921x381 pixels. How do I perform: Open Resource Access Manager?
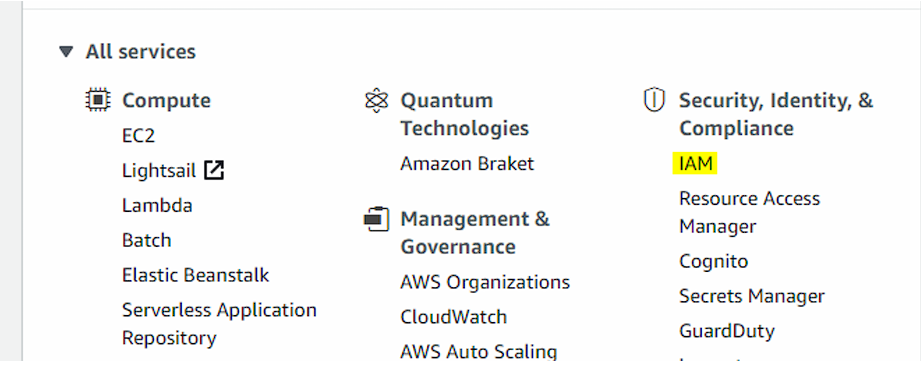[x=749, y=212]
